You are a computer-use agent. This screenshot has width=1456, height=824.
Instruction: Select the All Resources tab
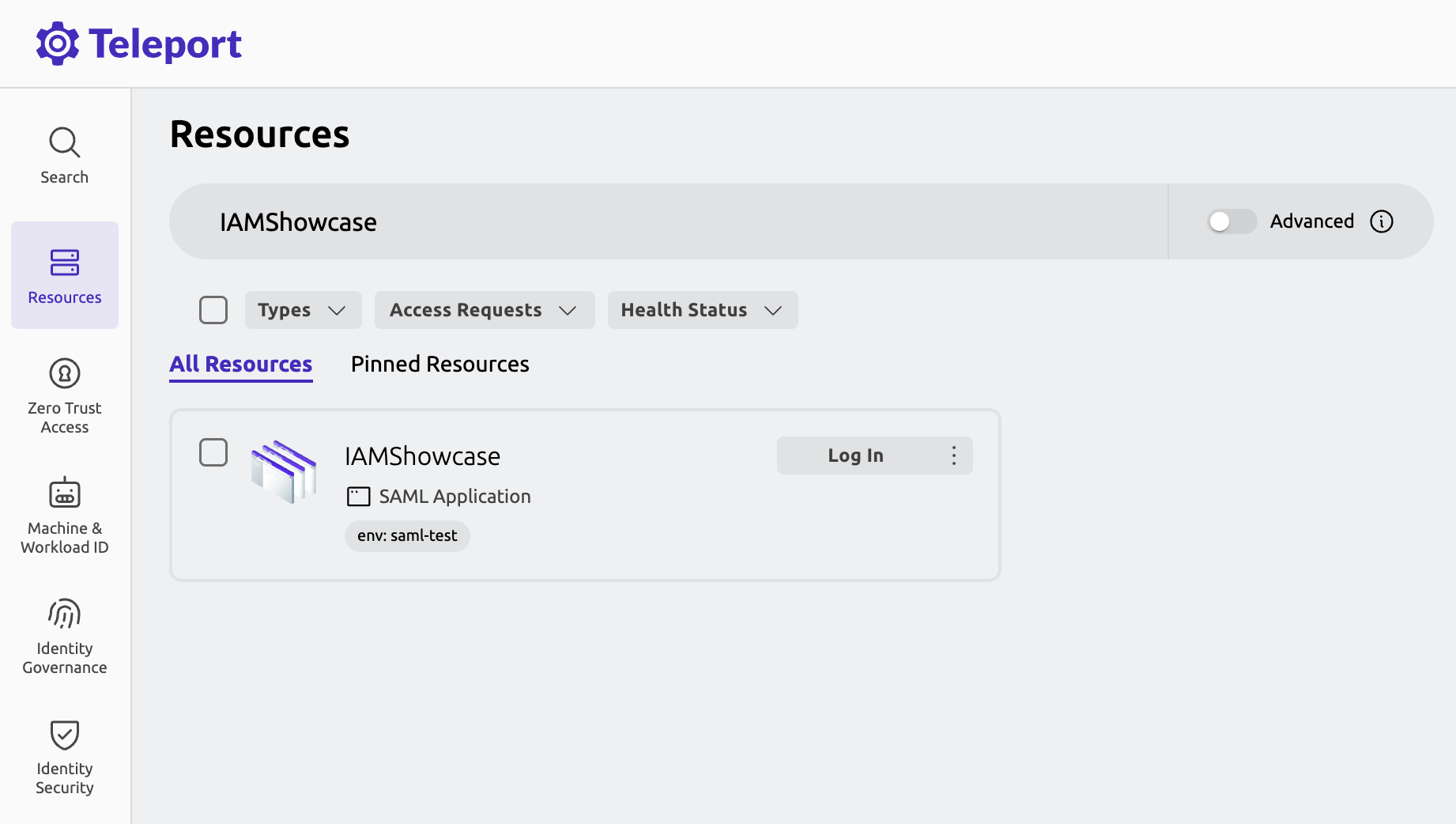pyautogui.click(x=240, y=364)
